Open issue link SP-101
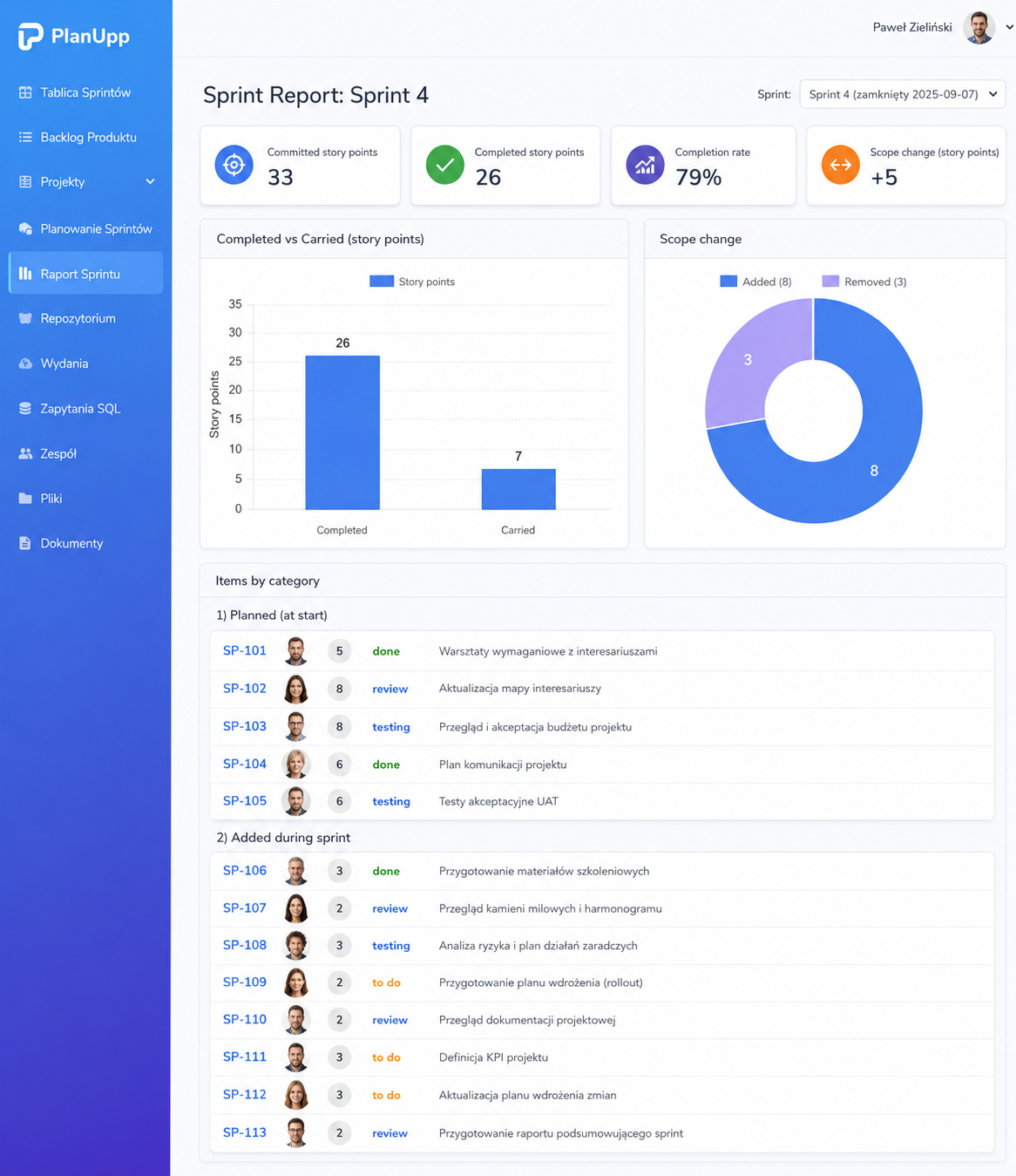The image size is (1016, 1176). pyautogui.click(x=245, y=650)
